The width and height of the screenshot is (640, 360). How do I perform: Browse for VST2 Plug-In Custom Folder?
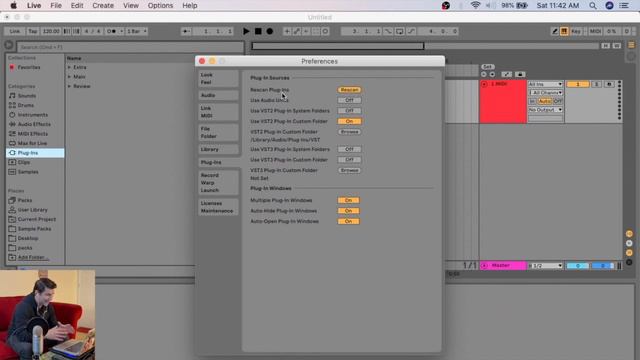click(349, 132)
